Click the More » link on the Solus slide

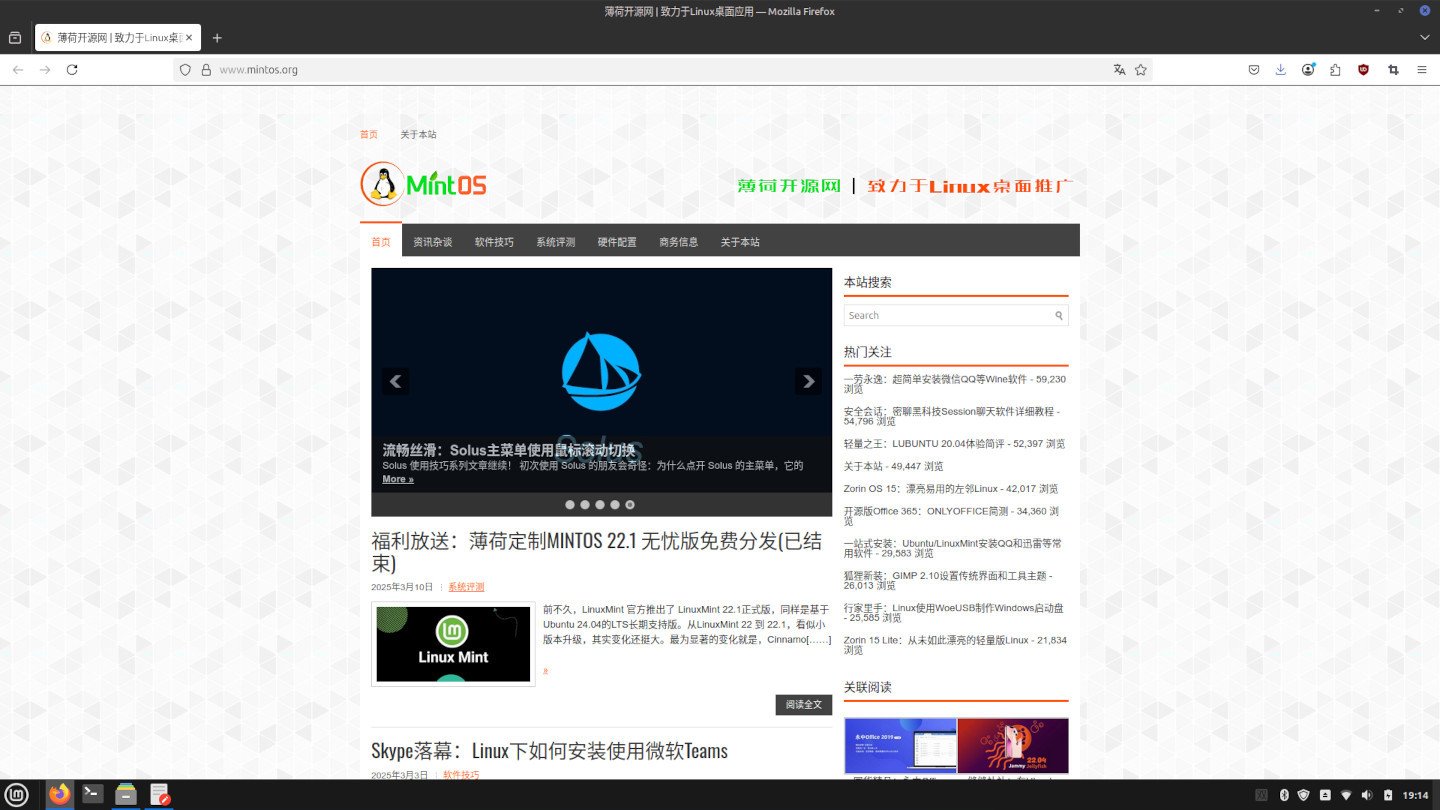[398, 479]
